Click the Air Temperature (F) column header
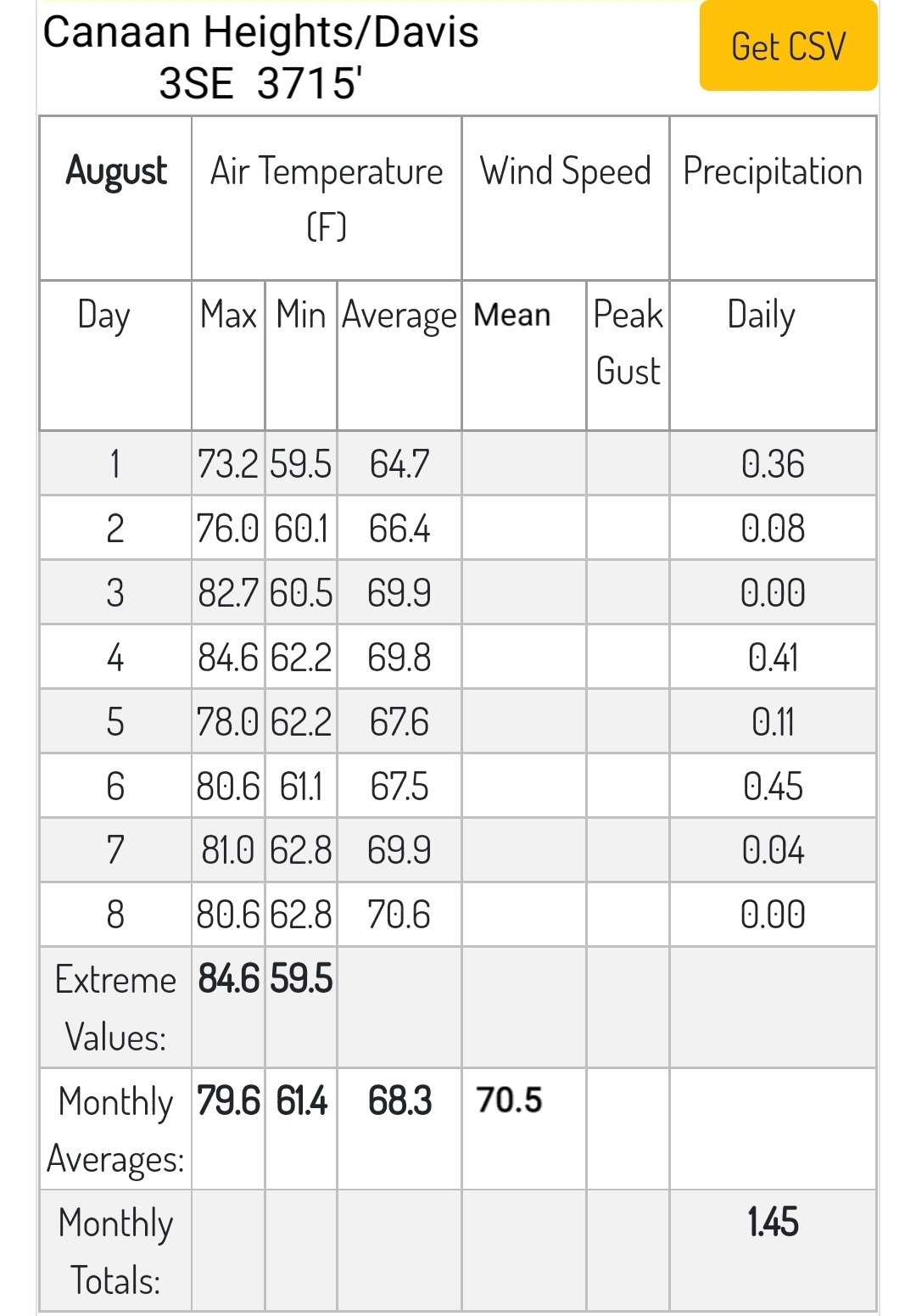The width and height of the screenshot is (916, 1316). click(327, 199)
